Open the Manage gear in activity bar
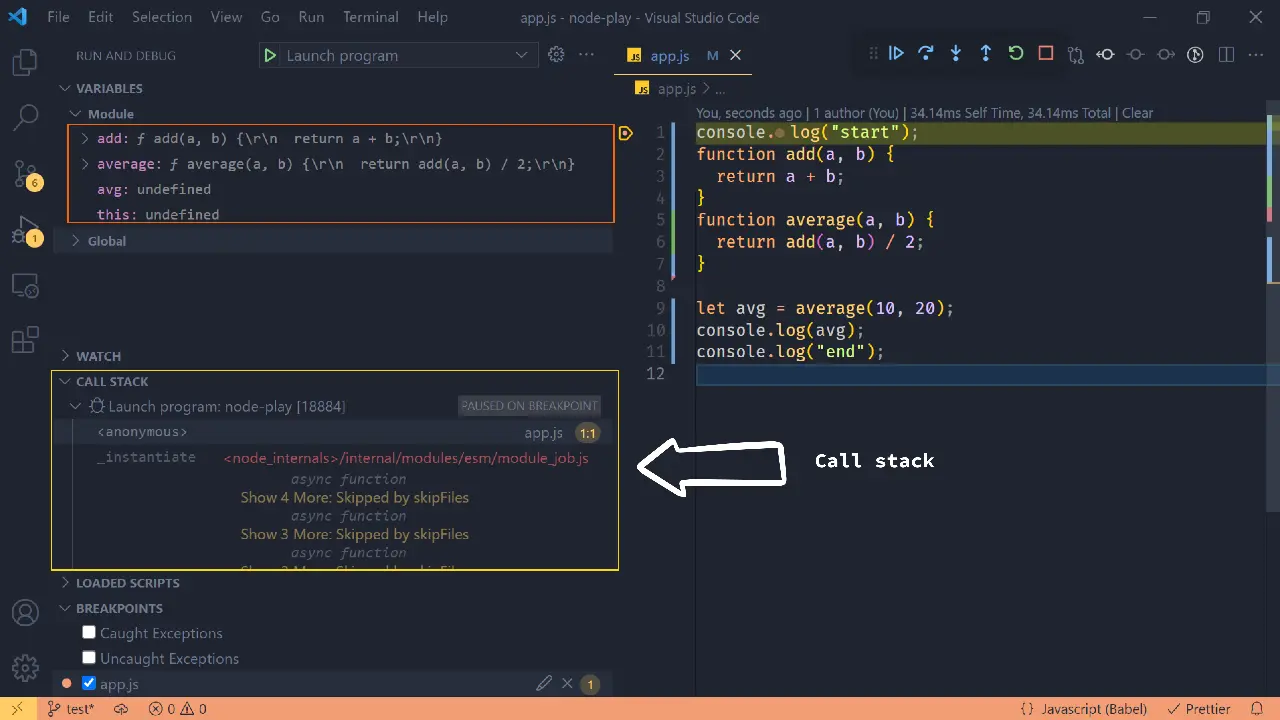The height and width of the screenshot is (720, 1280). click(x=25, y=667)
